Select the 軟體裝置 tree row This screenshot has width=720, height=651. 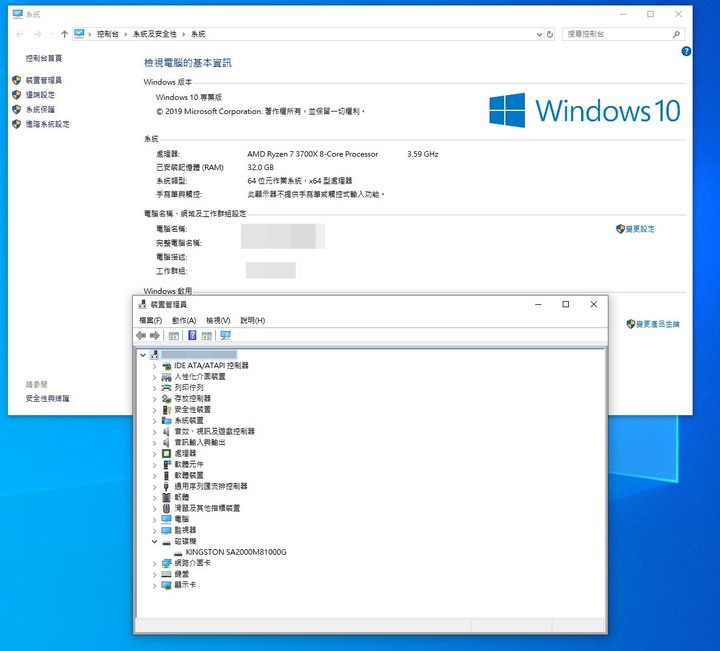(189, 476)
